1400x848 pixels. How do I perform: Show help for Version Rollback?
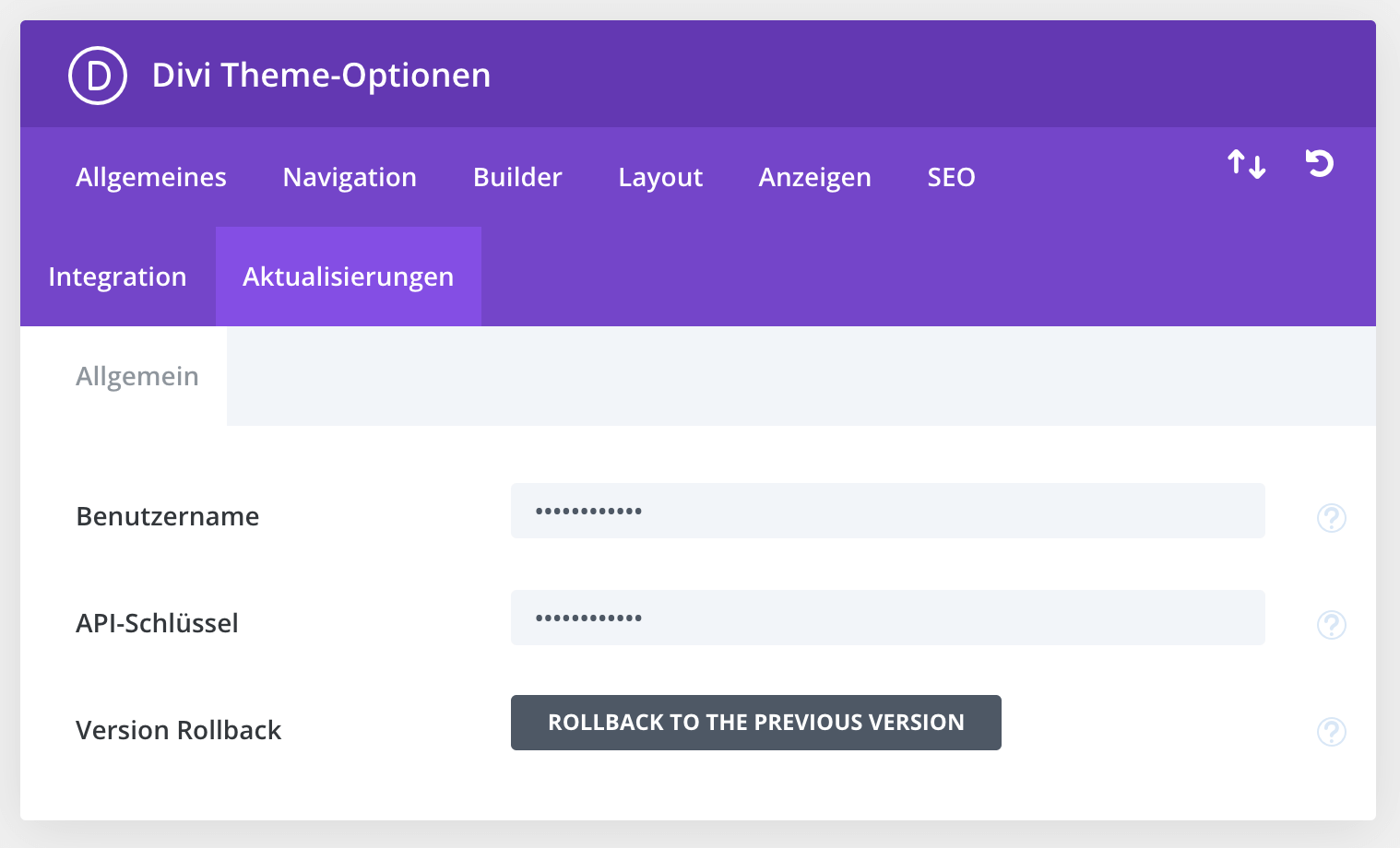click(1332, 732)
